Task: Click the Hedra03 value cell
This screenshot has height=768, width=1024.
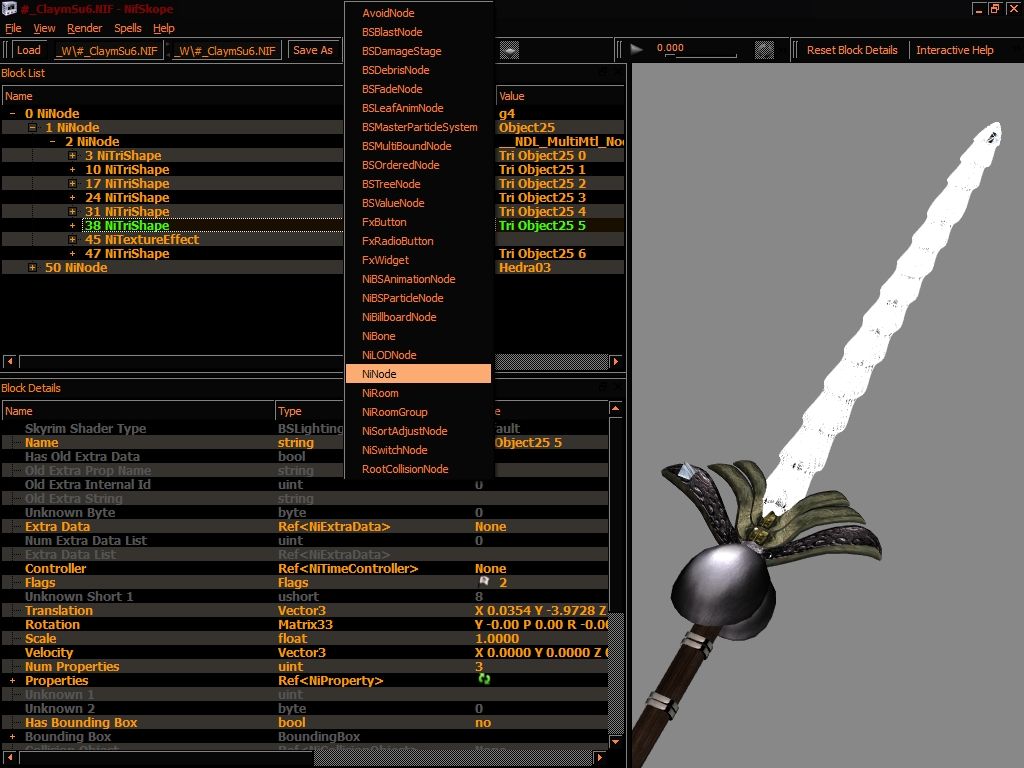Action: click(525, 268)
